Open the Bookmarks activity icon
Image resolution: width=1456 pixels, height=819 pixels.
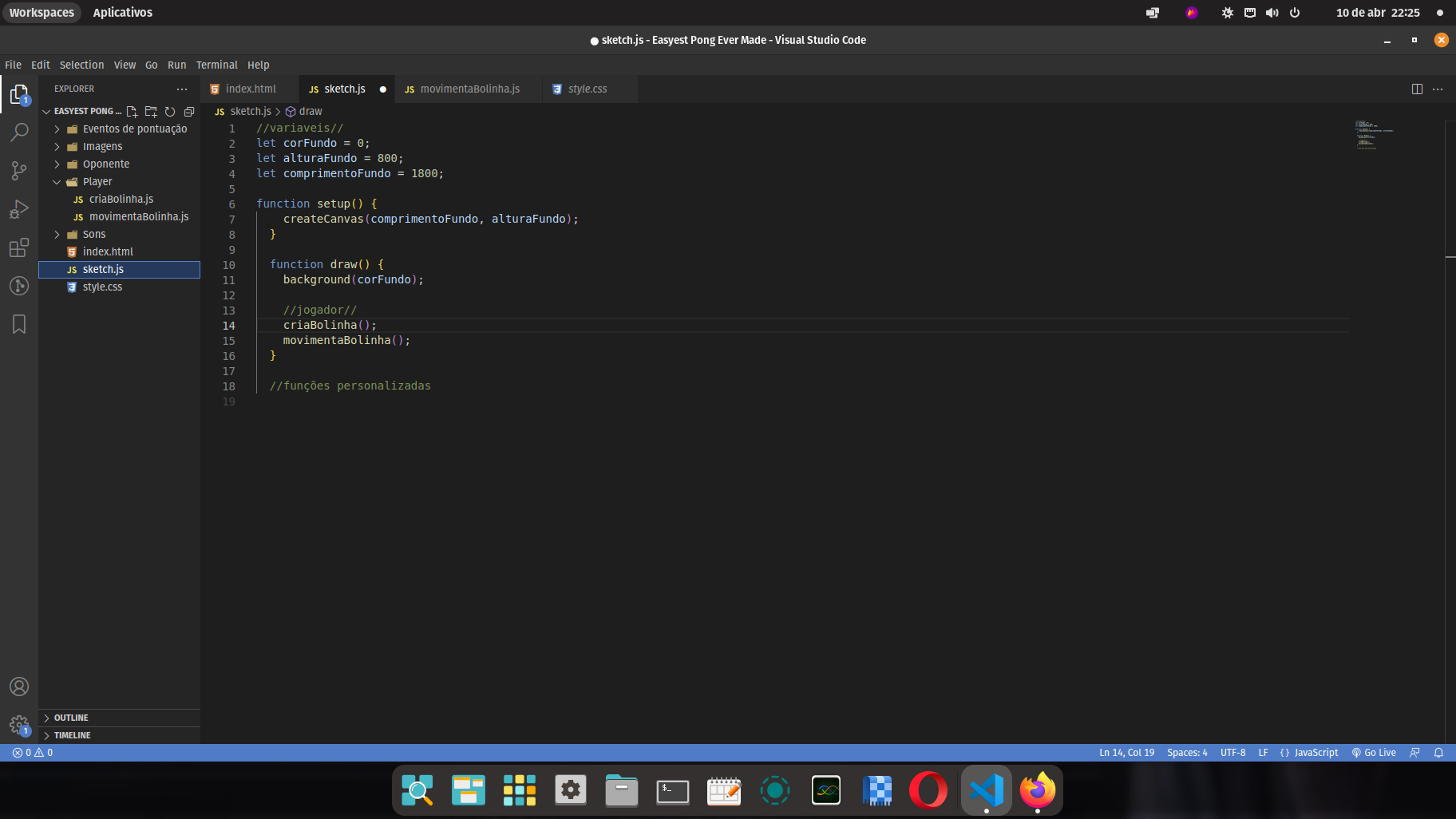pos(19,324)
